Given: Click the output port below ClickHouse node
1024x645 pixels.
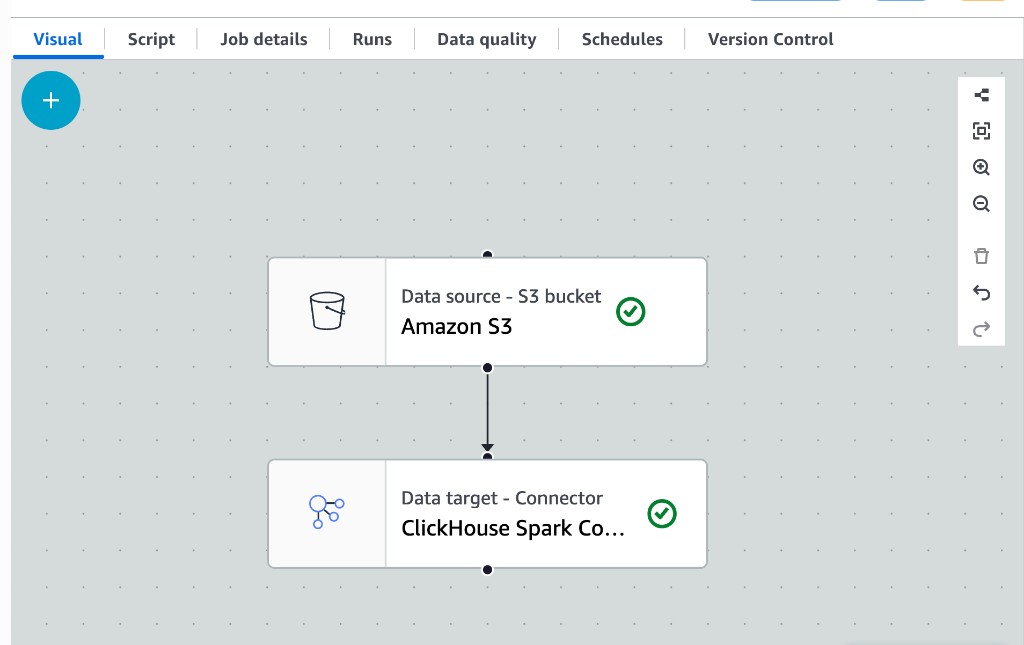Looking at the screenshot, I should 487,570.
